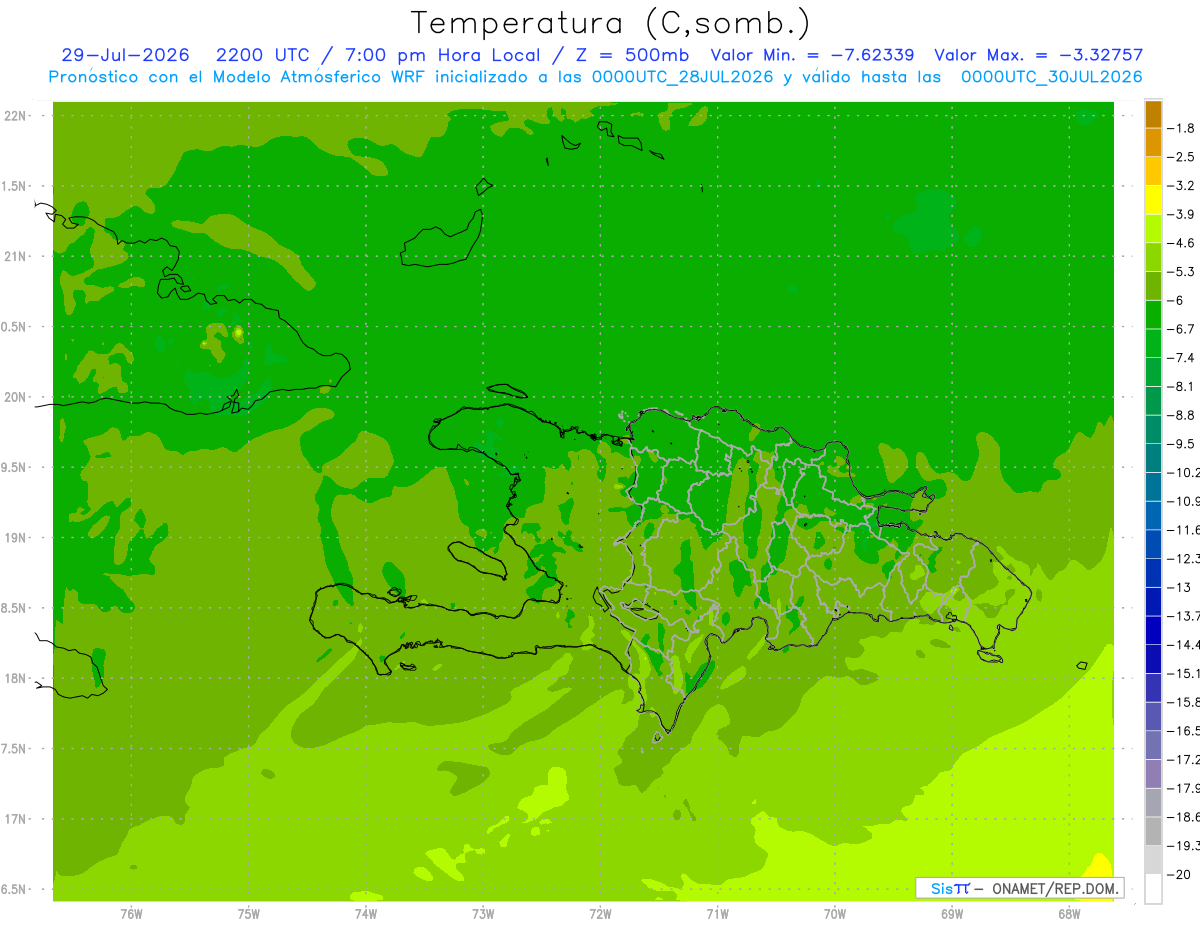This screenshot has width=1200, height=927.
Task: Select the 'Valor Max. = -3.32757' readout
Action: click(x=1038, y=55)
